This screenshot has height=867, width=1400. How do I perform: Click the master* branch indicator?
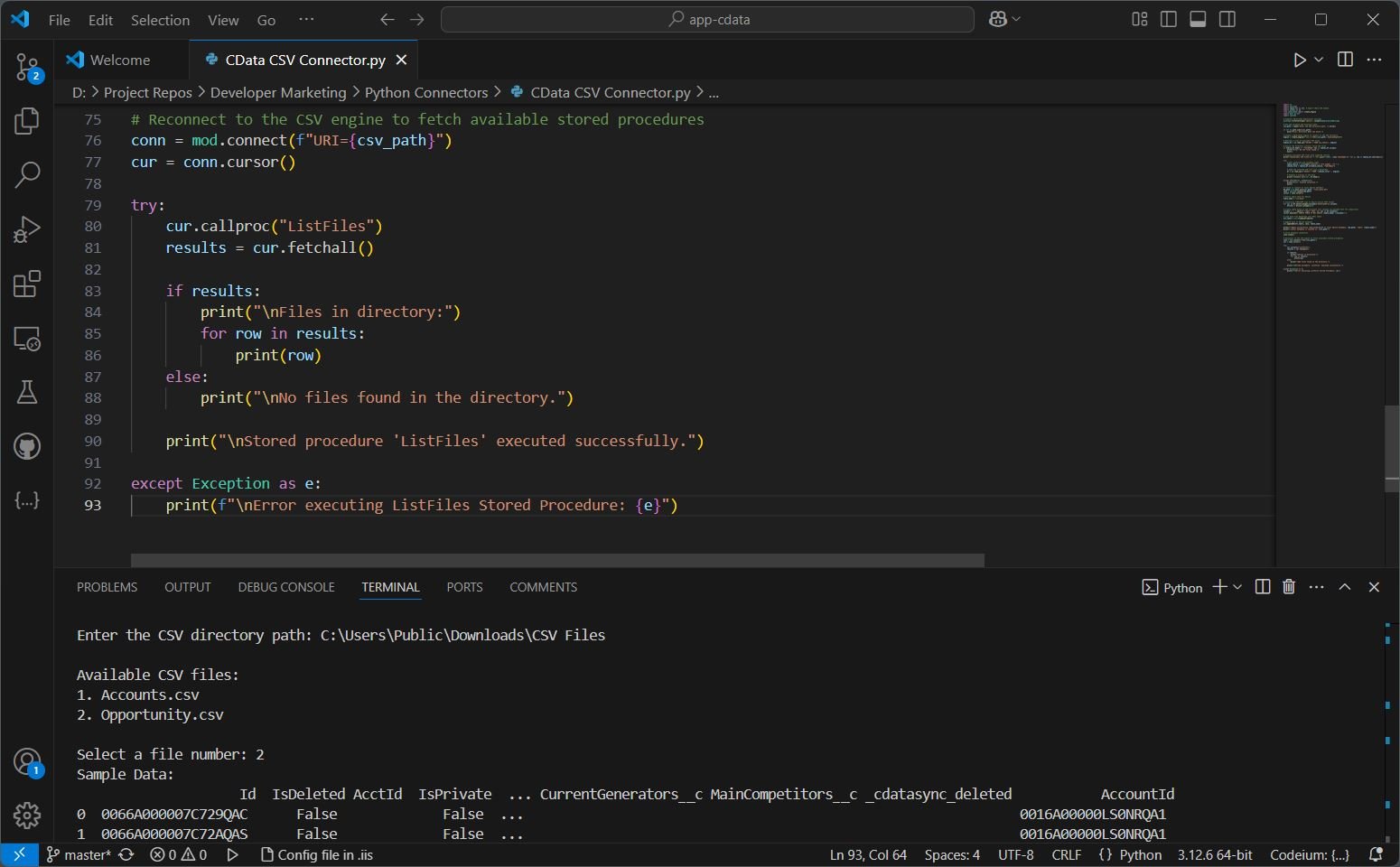(78, 854)
